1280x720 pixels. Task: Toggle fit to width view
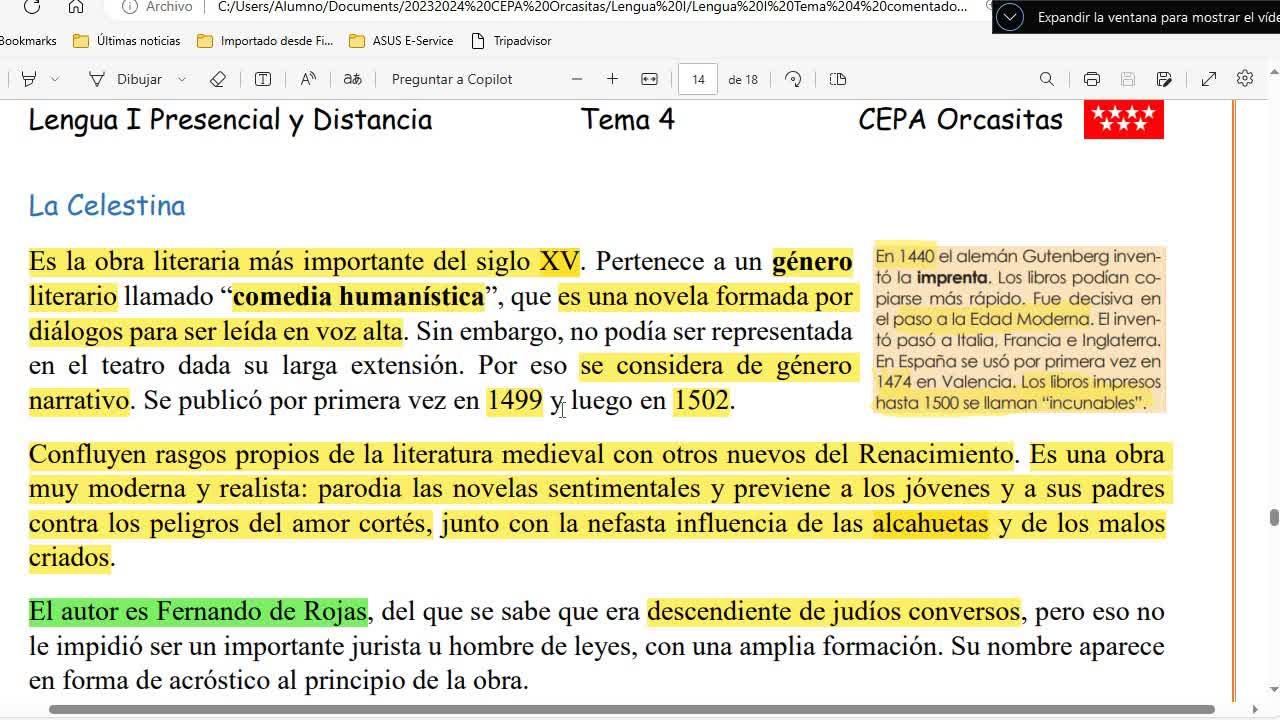649,79
